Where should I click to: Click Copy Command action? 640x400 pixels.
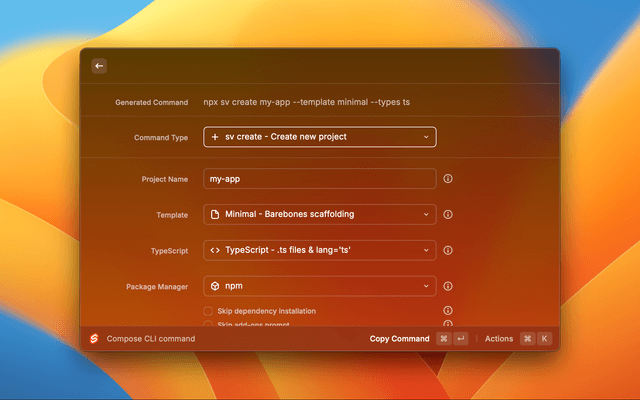click(399, 339)
